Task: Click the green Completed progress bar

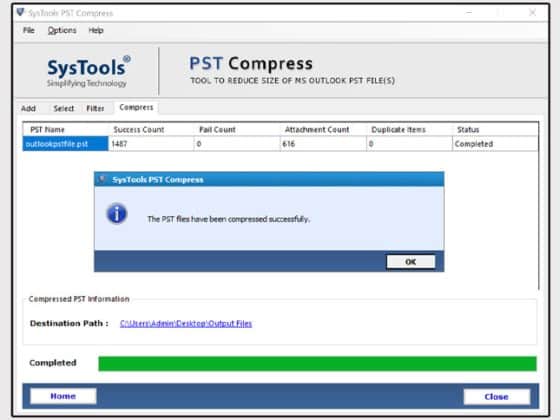Action: pyautogui.click(x=318, y=364)
